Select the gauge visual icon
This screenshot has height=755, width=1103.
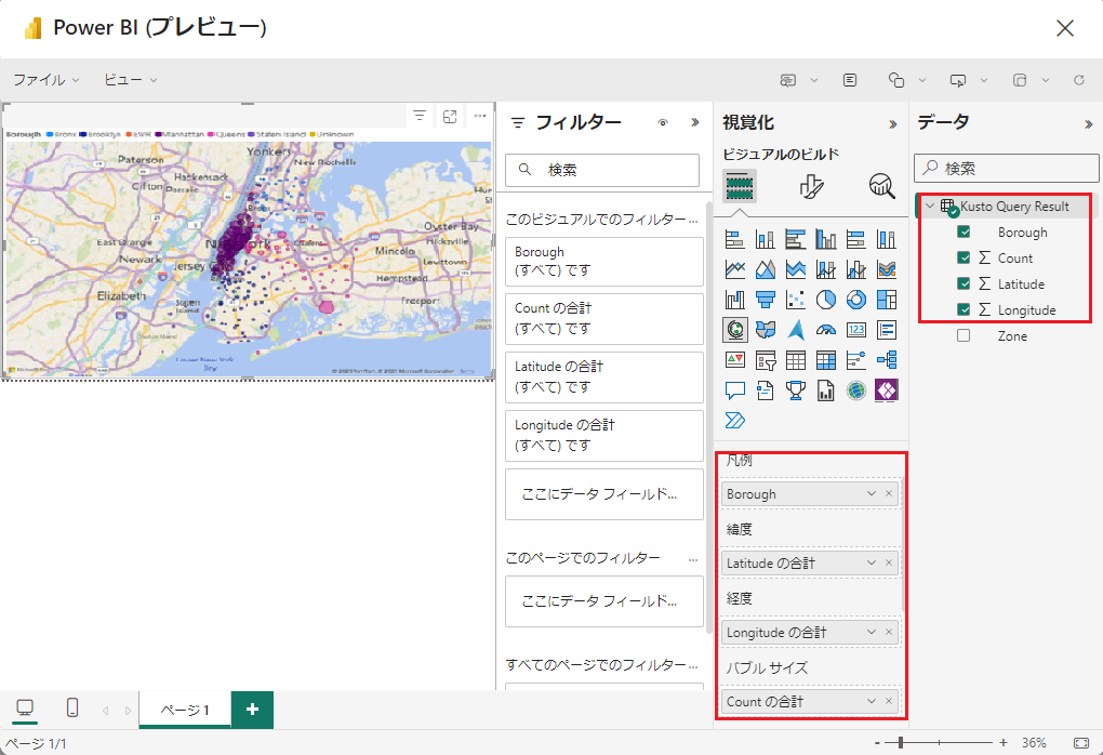pyautogui.click(x=826, y=329)
